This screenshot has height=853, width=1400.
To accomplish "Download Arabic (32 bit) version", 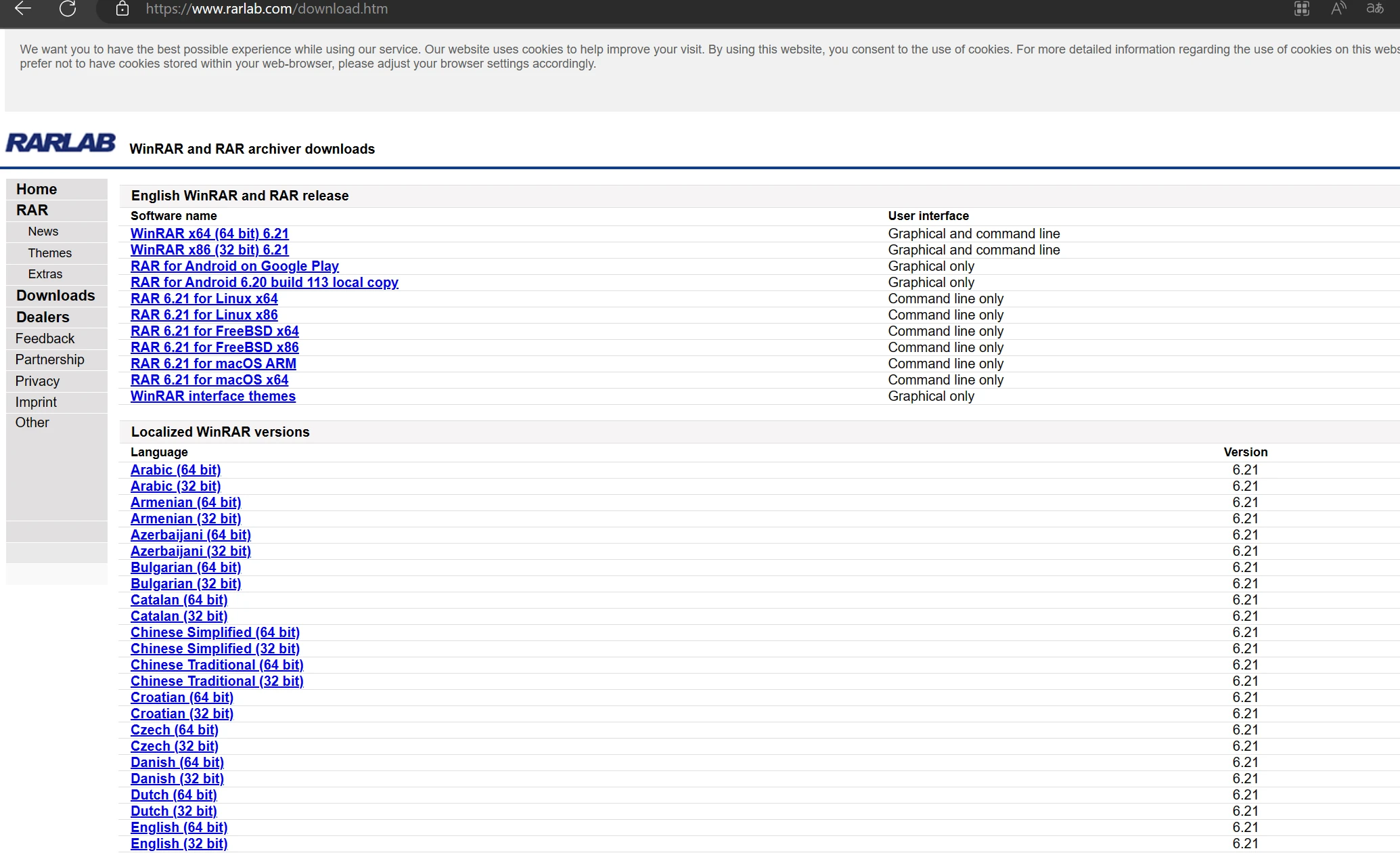I will pyautogui.click(x=176, y=486).
